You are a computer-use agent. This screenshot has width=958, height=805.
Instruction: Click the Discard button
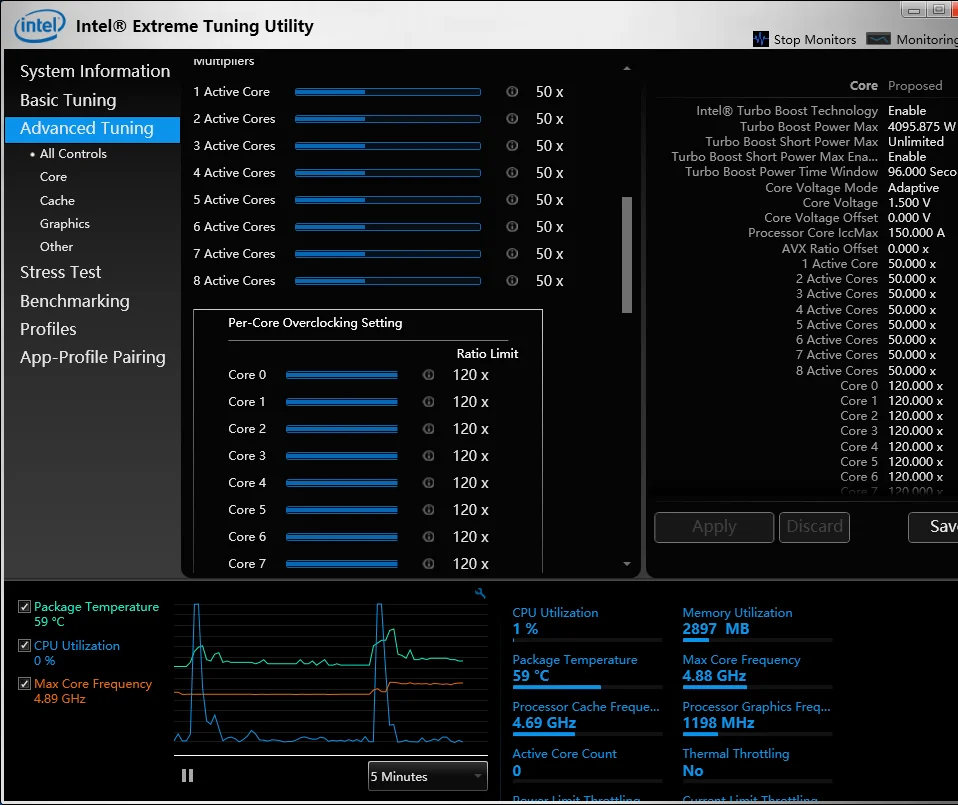pyautogui.click(x=814, y=527)
